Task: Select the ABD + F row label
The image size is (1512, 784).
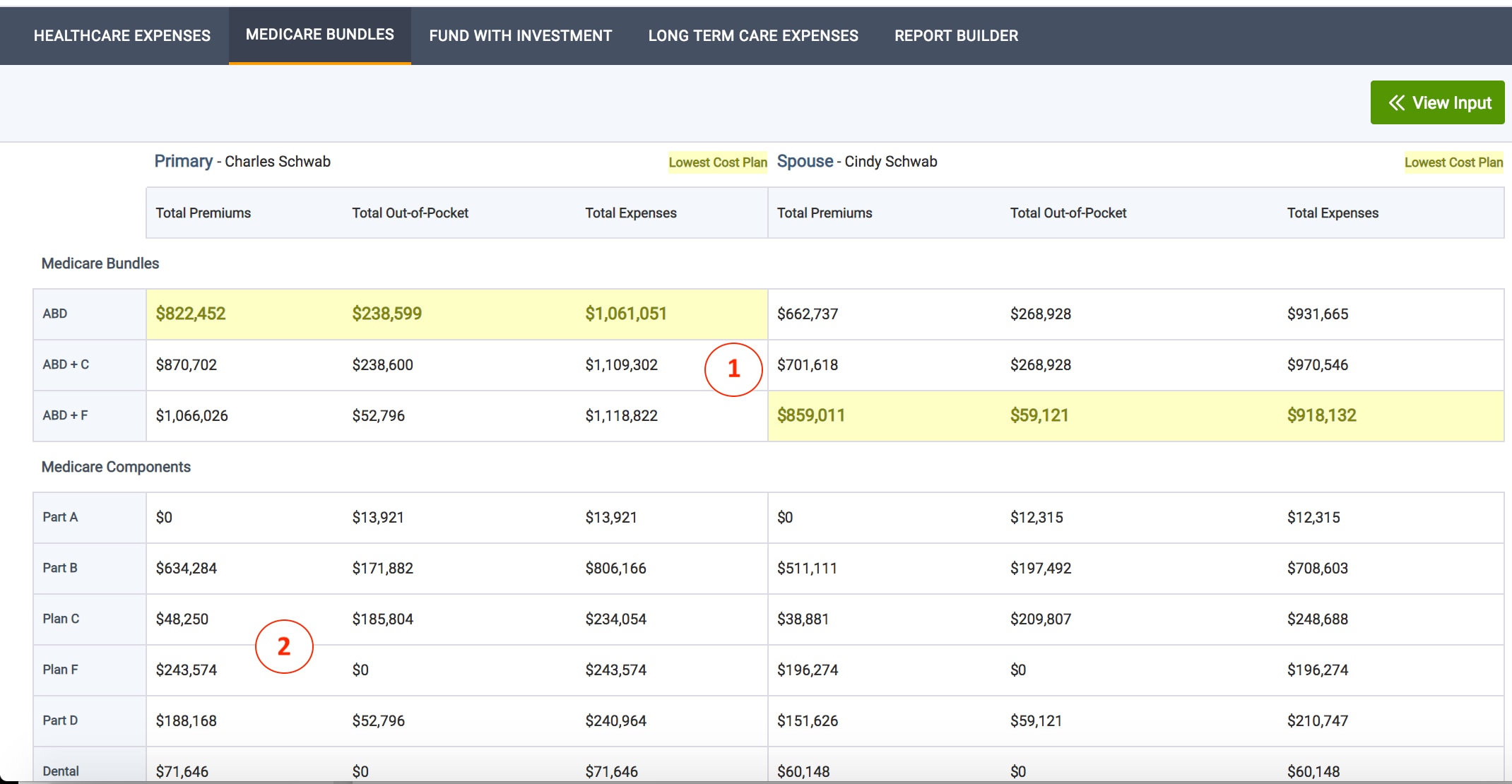Action: [65, 415]
